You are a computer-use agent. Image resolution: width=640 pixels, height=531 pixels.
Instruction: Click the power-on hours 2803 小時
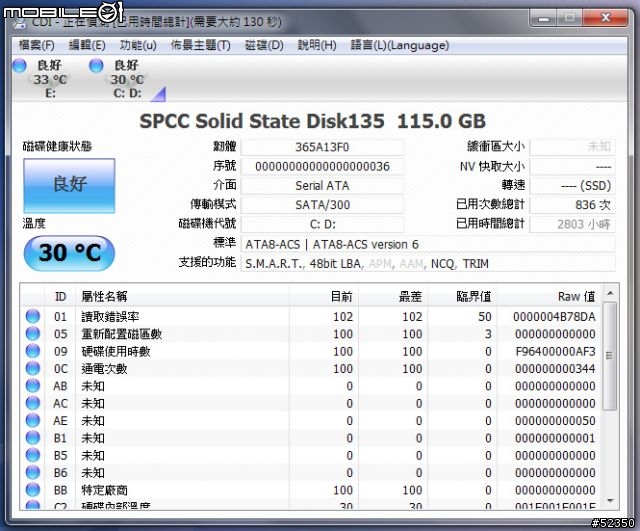tap(572, 224)
